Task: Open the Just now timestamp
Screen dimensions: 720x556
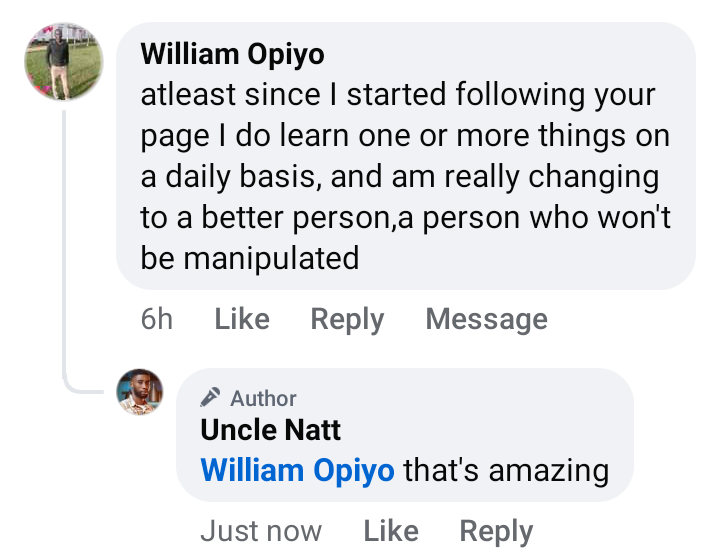Action: 261,531
